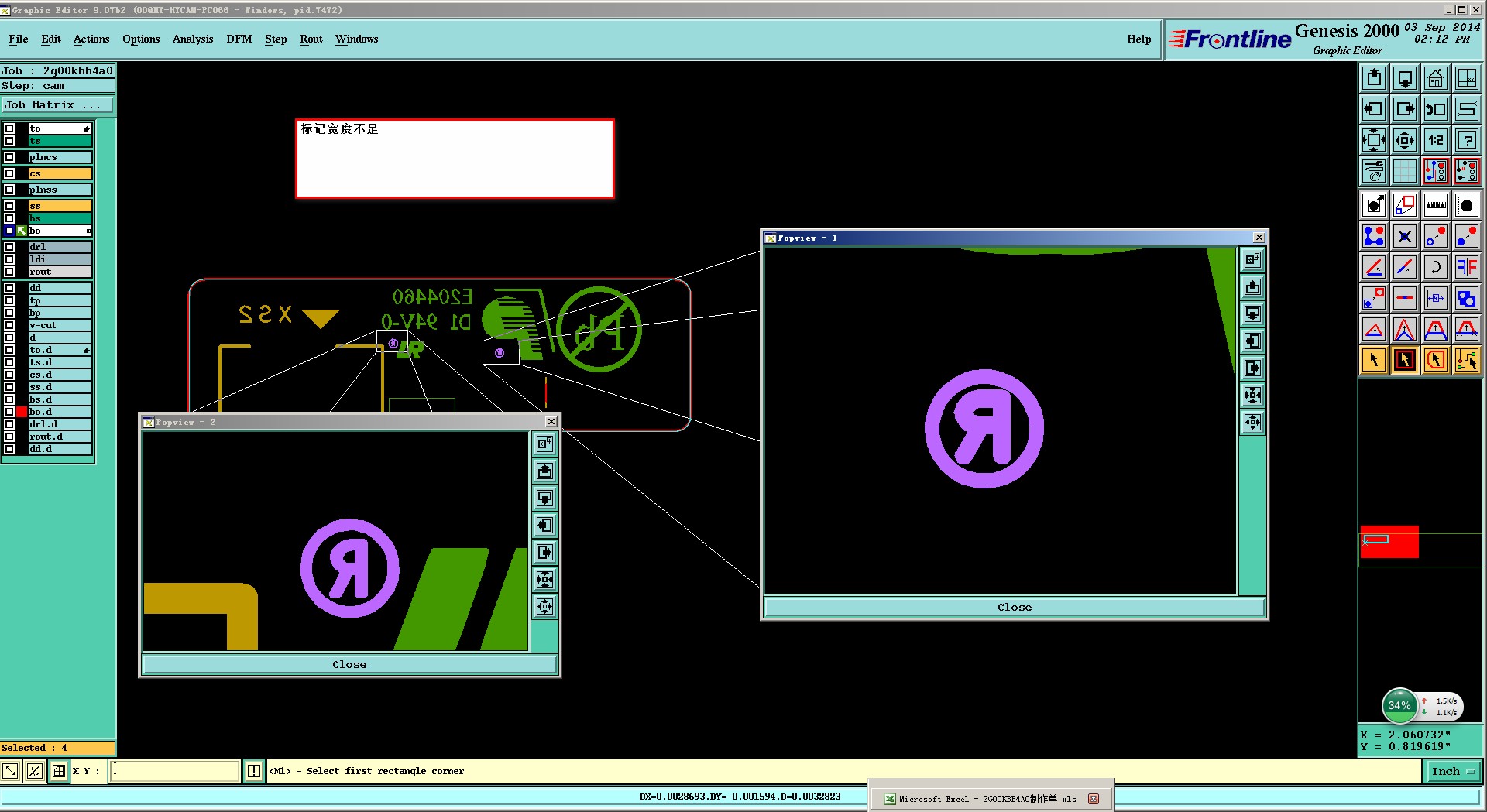This screenshot has width=1487, height=812.
Task: Select the 'to.d' layer name
Action: [60, 350]
